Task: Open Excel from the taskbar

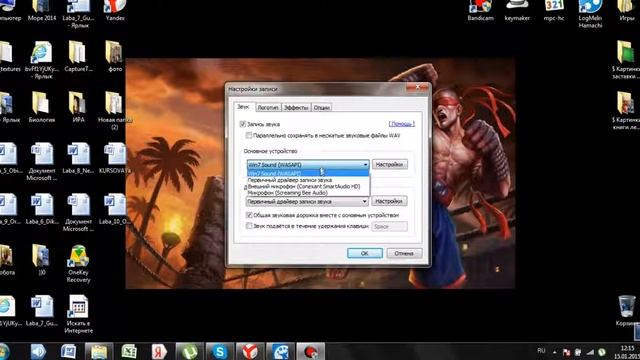Action: pyautogui.click(x=129, y=351)
